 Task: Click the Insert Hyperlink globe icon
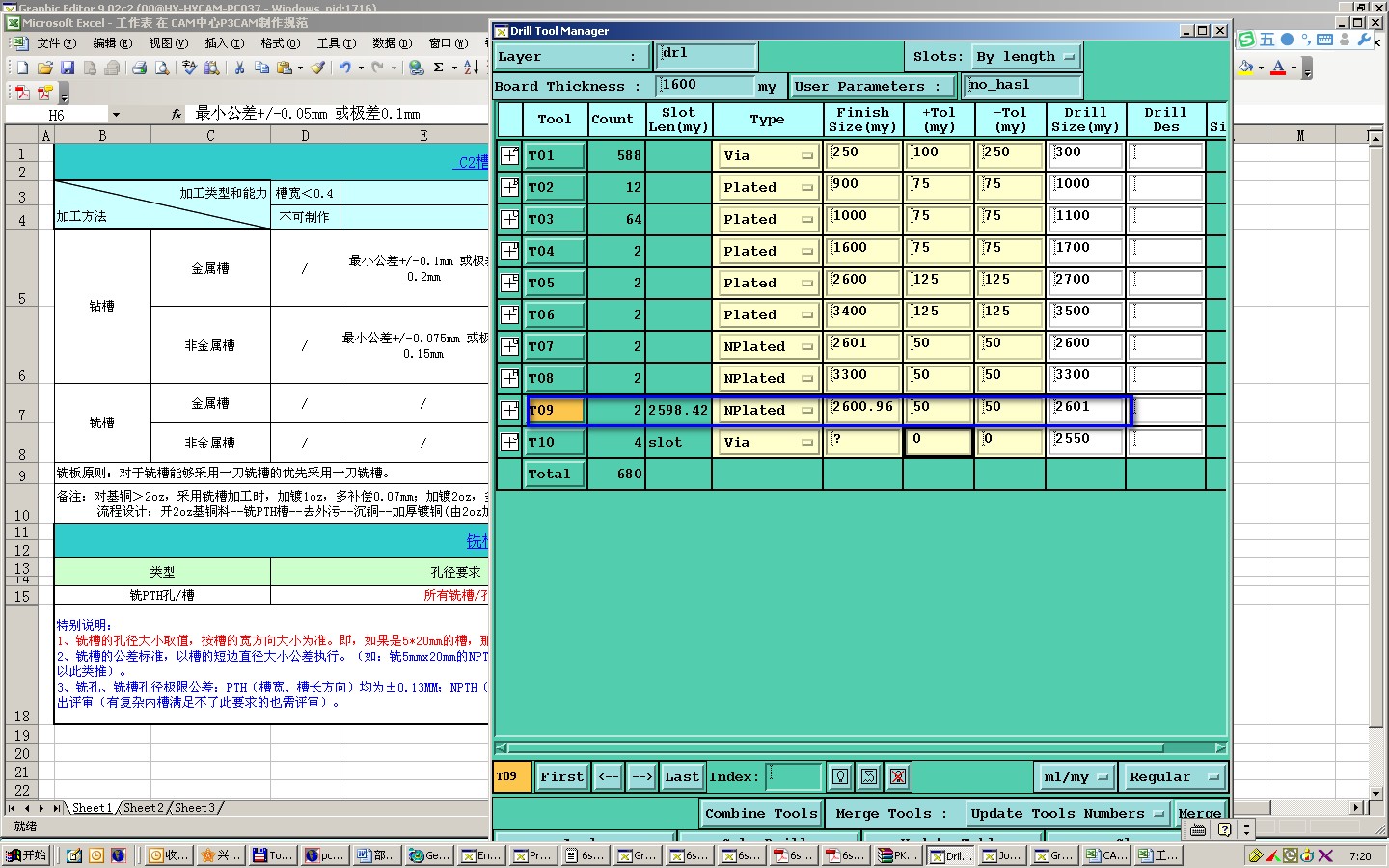(x=417, y=68)
